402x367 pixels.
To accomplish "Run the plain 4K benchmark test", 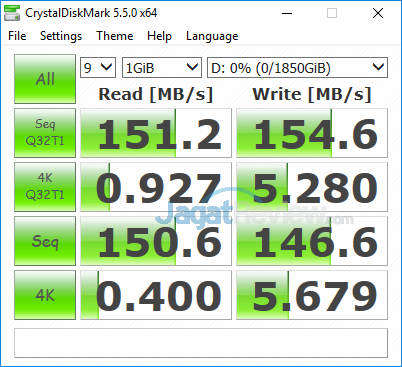I will (x=45, y=295).
